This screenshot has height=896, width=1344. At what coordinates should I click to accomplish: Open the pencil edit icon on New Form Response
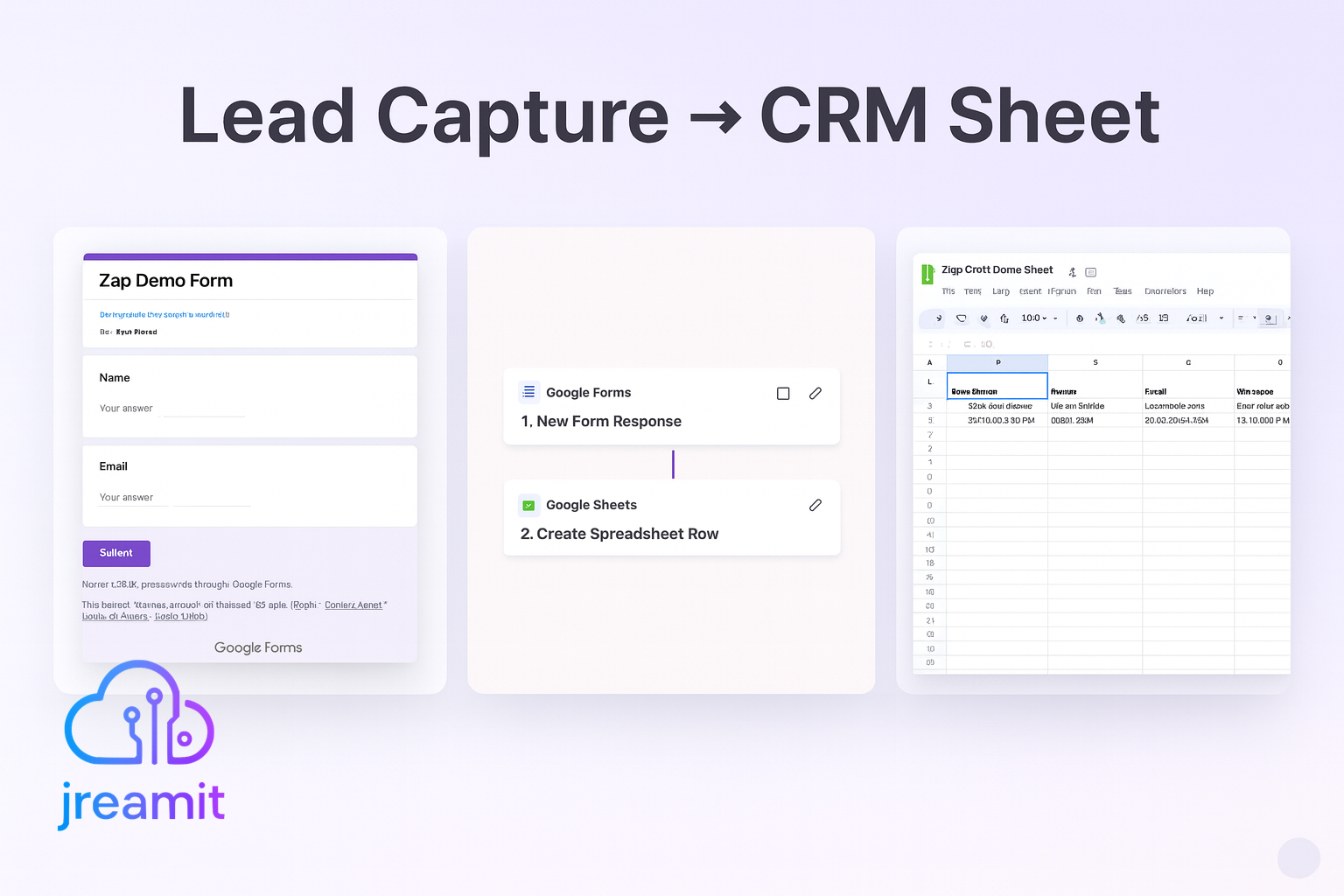[x=815, y=393]
